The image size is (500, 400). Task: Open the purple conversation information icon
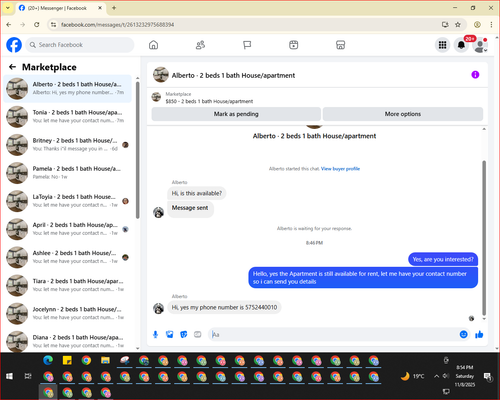475,75
